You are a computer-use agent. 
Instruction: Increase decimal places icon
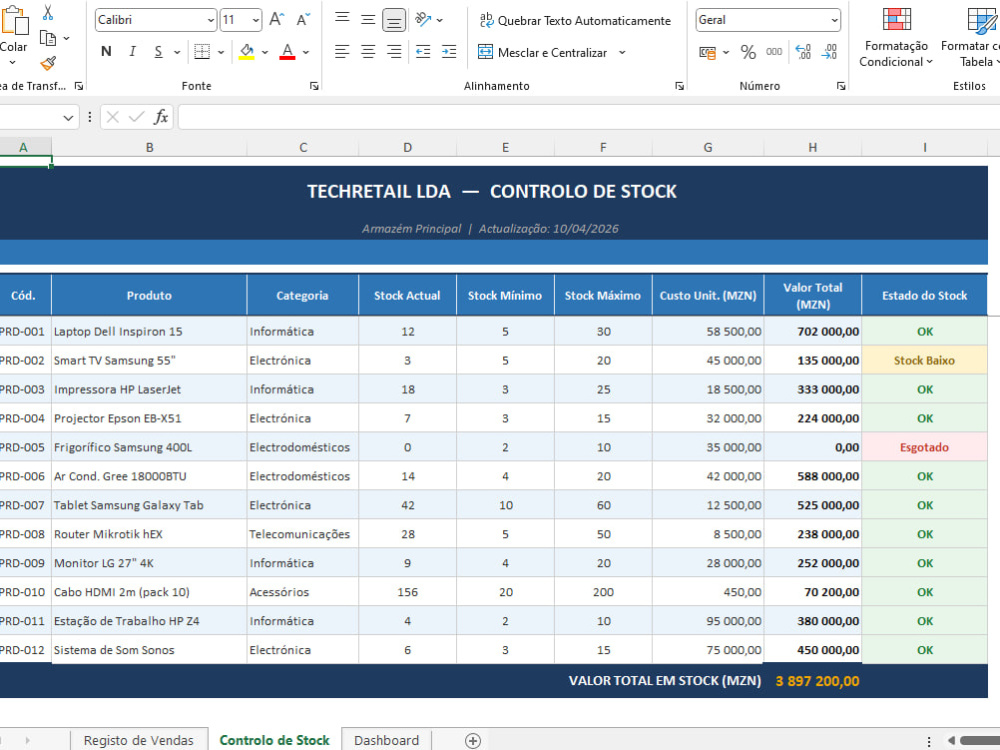click(x=803, y=52)
